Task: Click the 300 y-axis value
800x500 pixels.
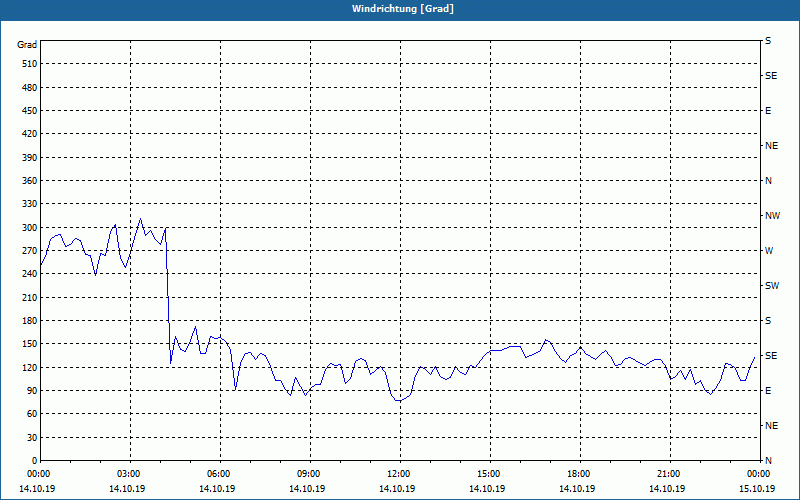Action: (30, 228)
